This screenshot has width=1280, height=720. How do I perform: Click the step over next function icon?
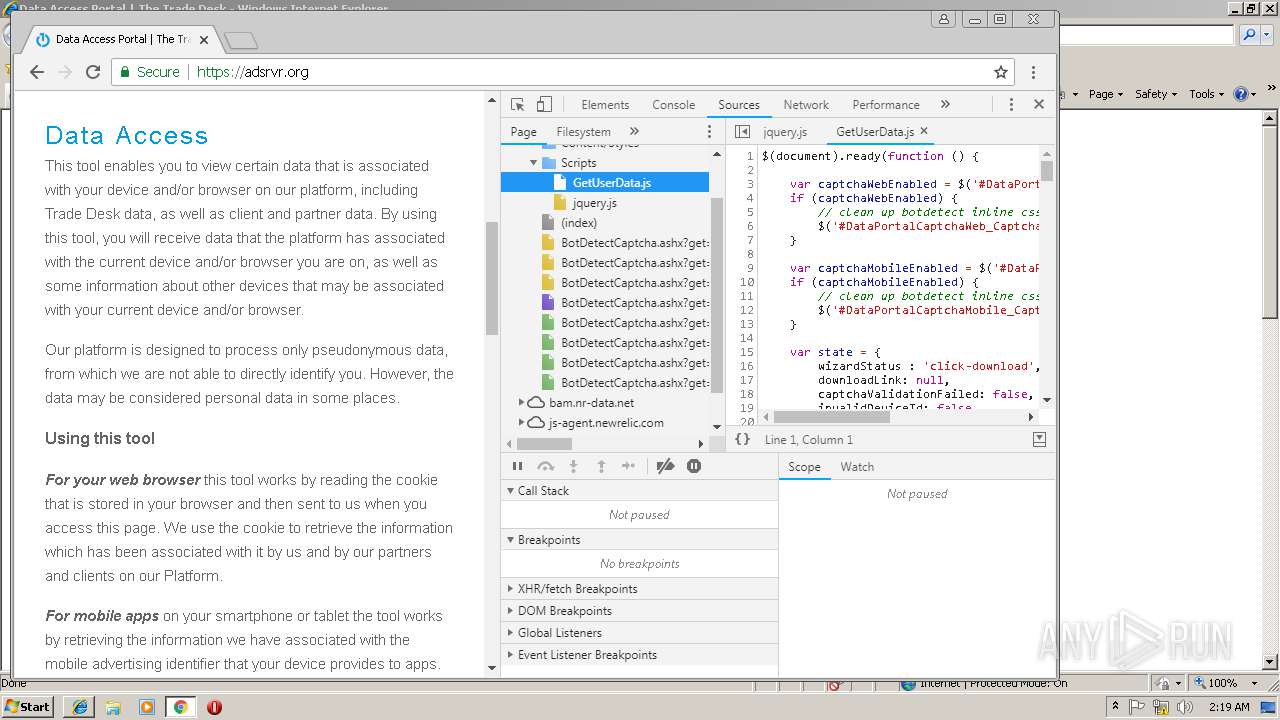pos(545,466)
